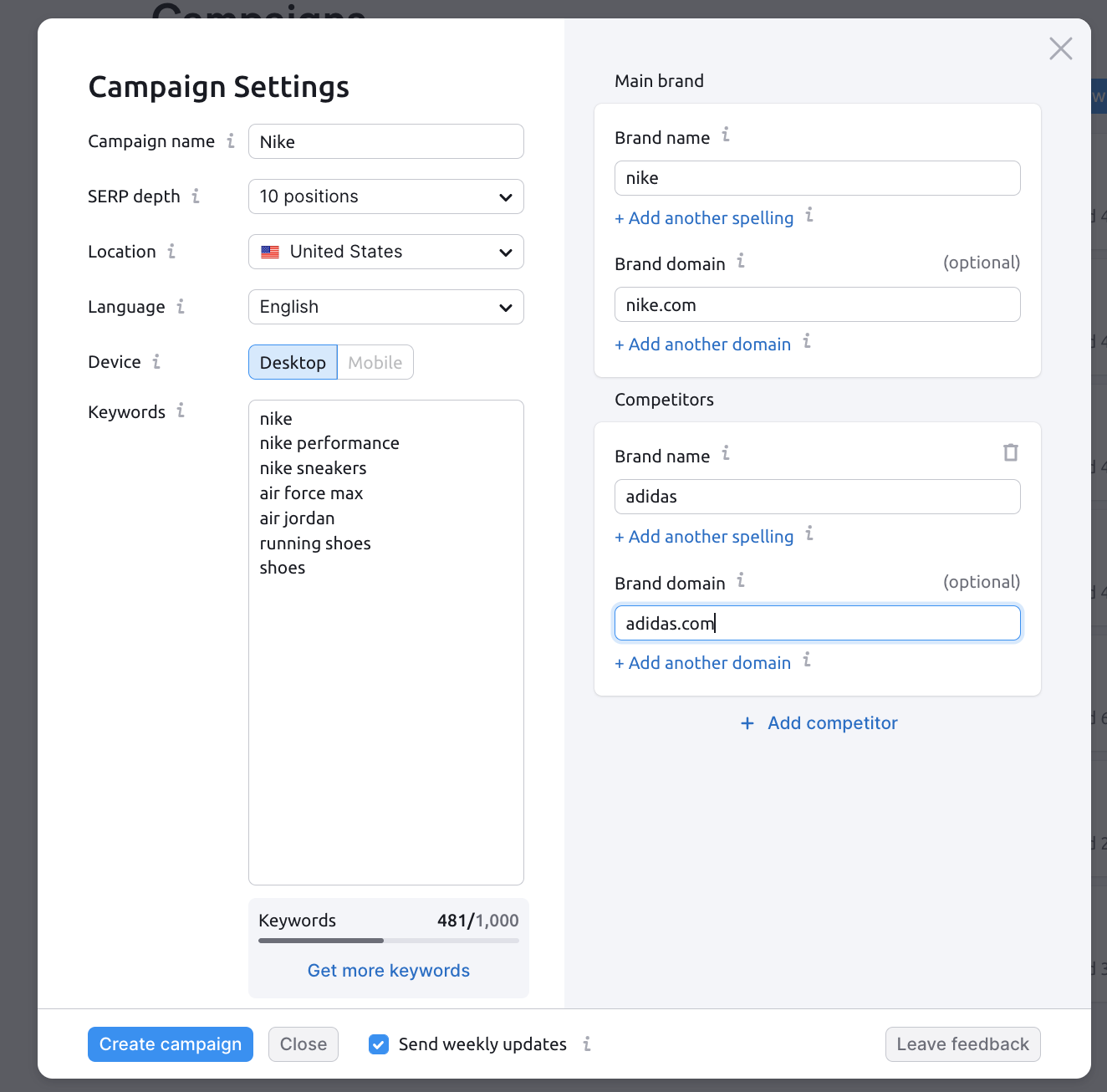Delete the adidas competitor with trash icon
The image size is (1107, 1092).
pyautogui.click(x=1011, y=452)
